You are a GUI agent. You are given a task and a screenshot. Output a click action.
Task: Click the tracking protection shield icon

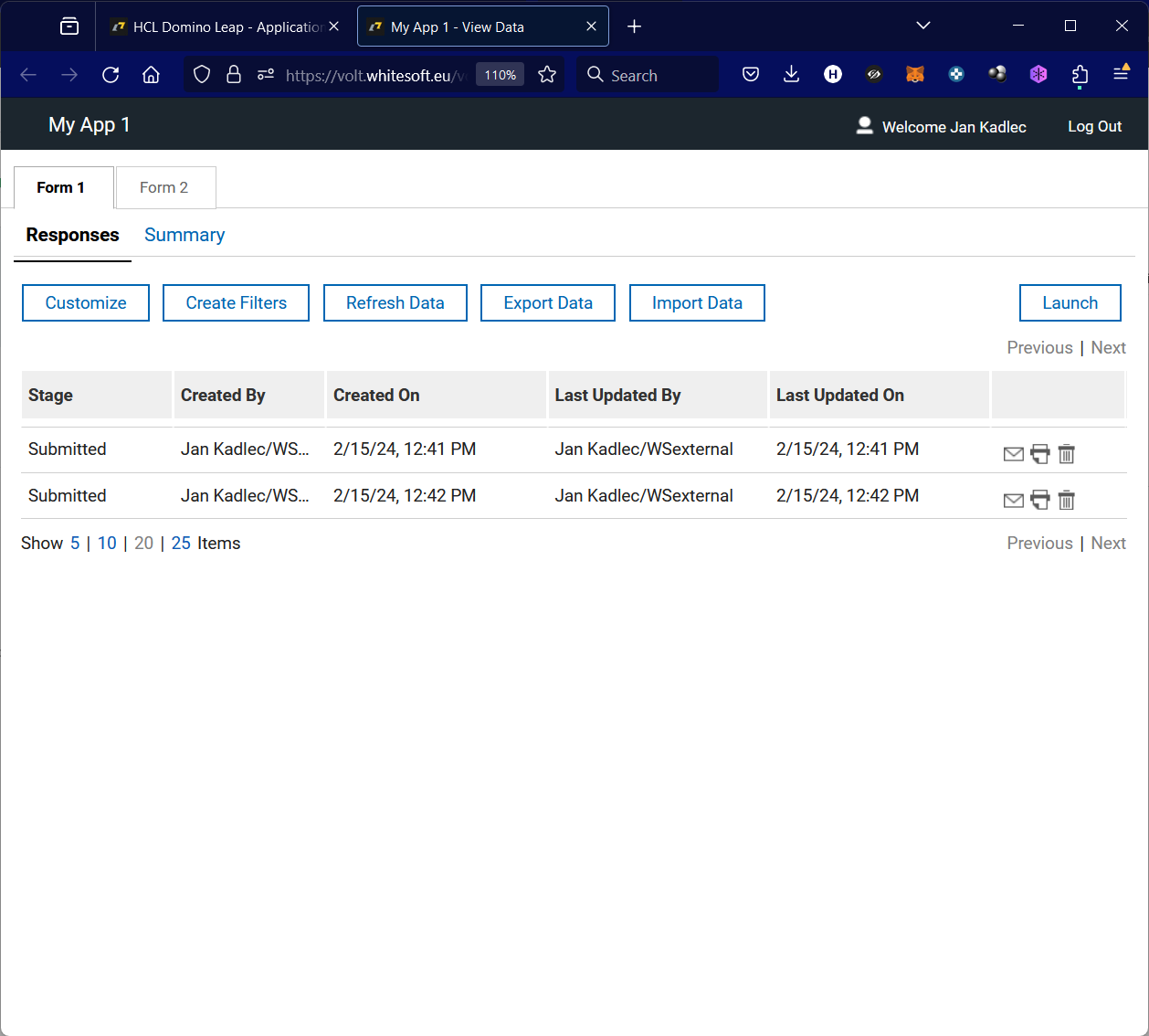[x=202, y=74]
